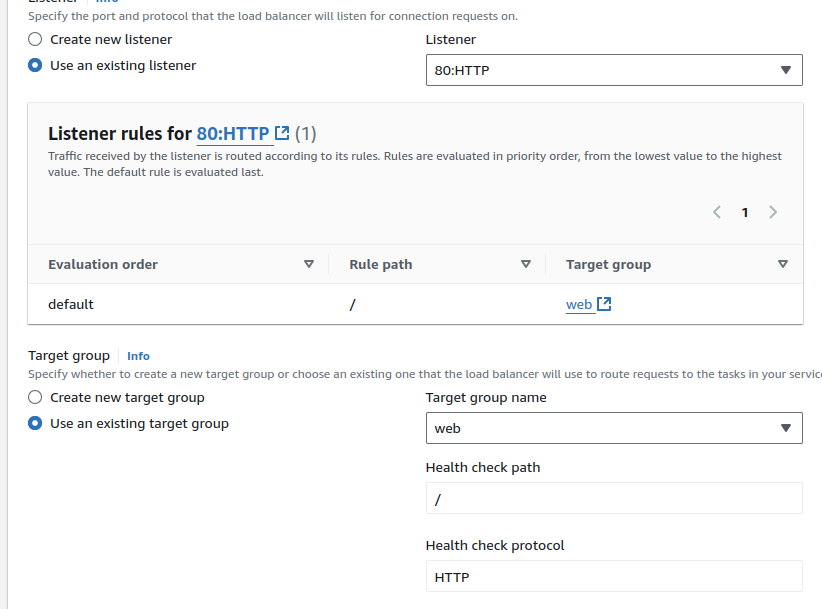Go to next page of listener rules
The height and width of the screenshot is (609, 822).
(773, 212)
